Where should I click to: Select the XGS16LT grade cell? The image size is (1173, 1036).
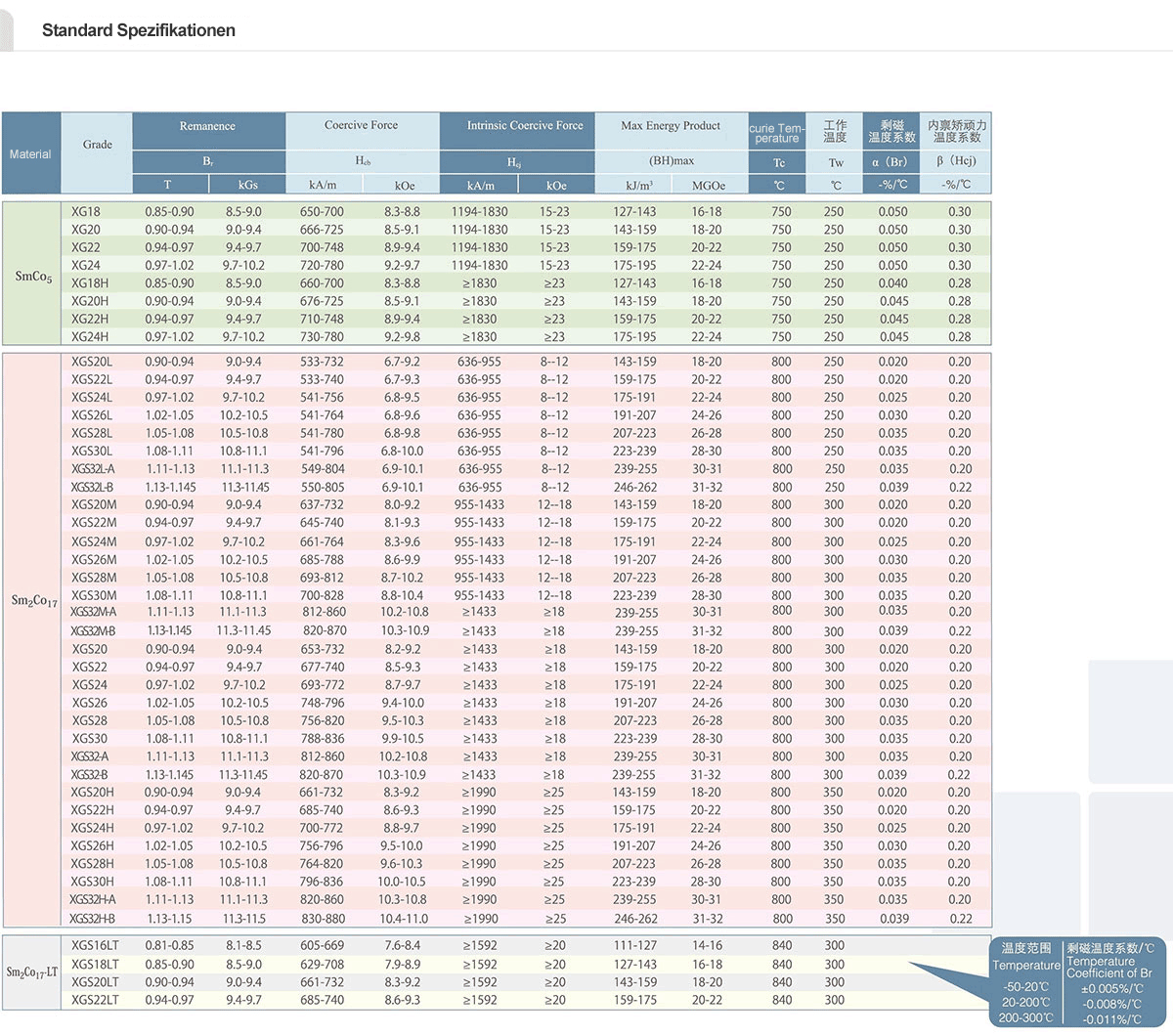(95, 945)
